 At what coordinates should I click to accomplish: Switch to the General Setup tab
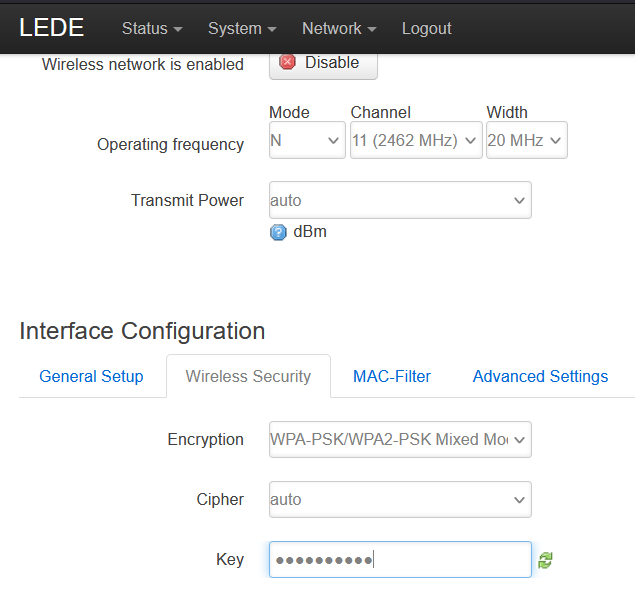pyautogui.click(x=91, y=377)
